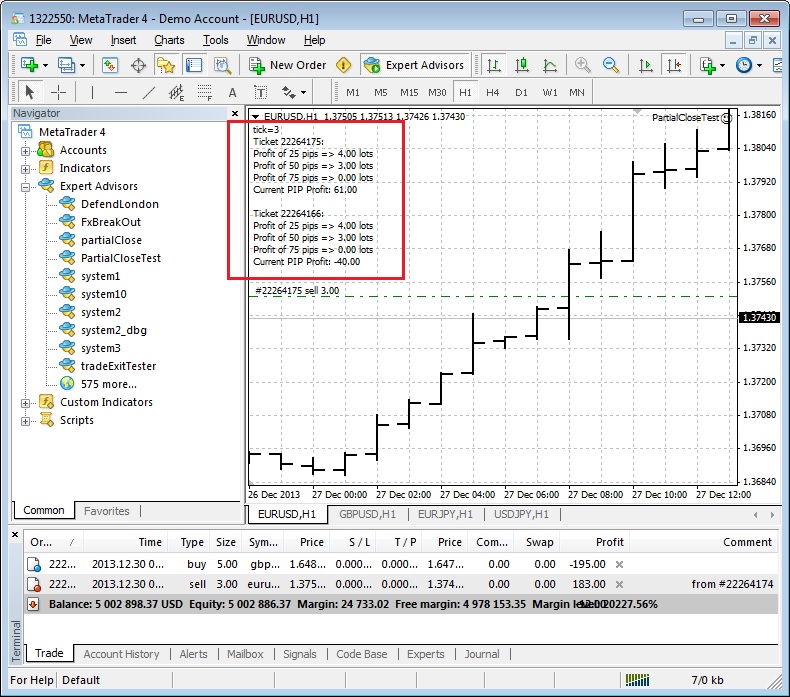Click the Profiles icon
The image size is (790, 697).
tap(66, 65)
